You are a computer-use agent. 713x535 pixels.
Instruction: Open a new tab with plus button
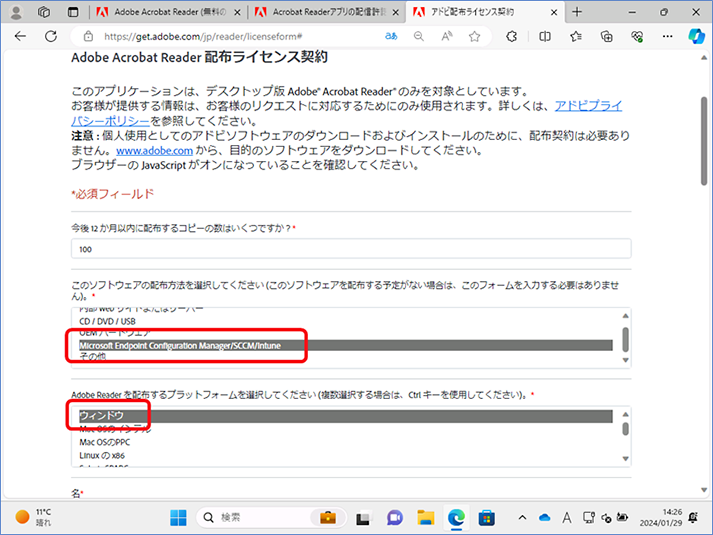tap(577, 12)
